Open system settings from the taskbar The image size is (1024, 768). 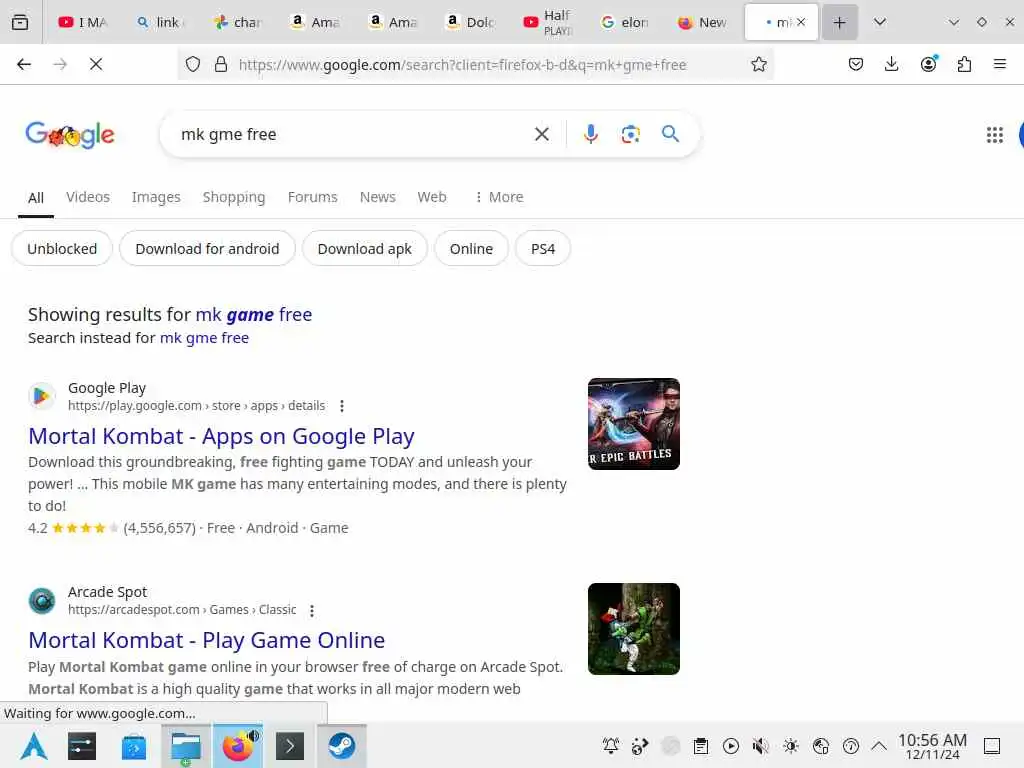coord(82,745)
